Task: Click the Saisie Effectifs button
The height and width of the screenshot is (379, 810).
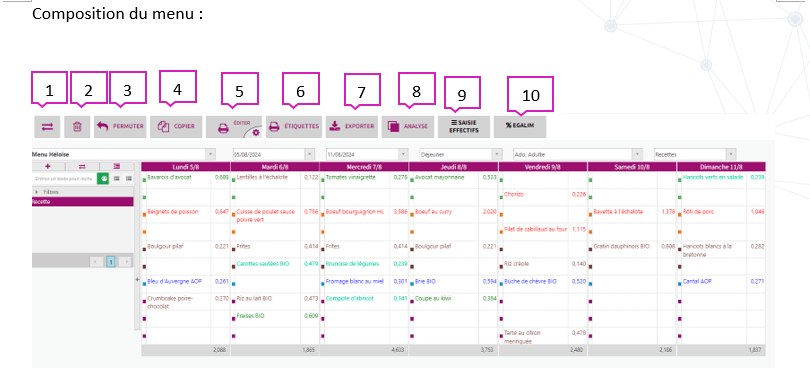Action: pos(463,127)
